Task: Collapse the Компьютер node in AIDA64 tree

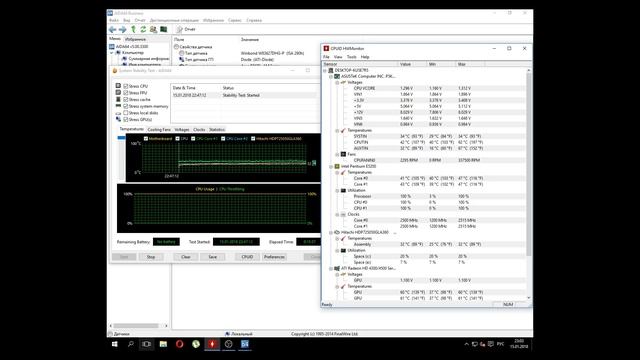Action: point(112,53)
